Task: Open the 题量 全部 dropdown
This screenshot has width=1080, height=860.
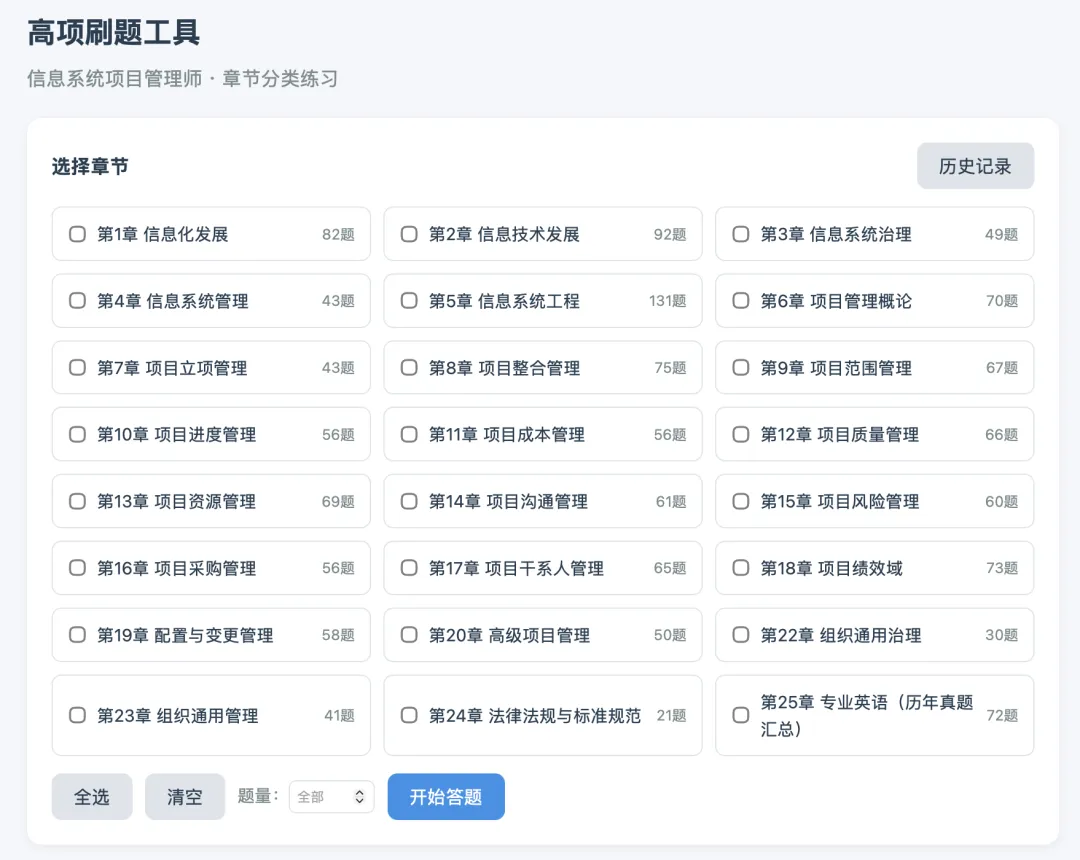Action: click(x=331, y=797)
